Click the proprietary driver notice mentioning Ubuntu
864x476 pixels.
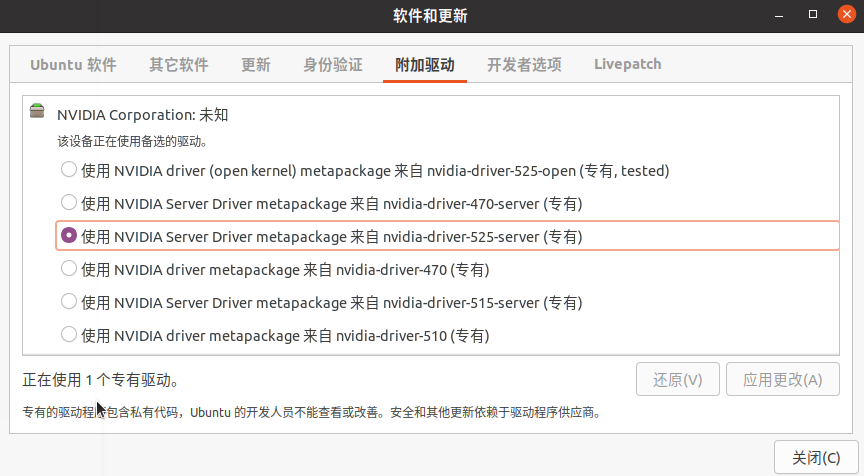(311, 412)
